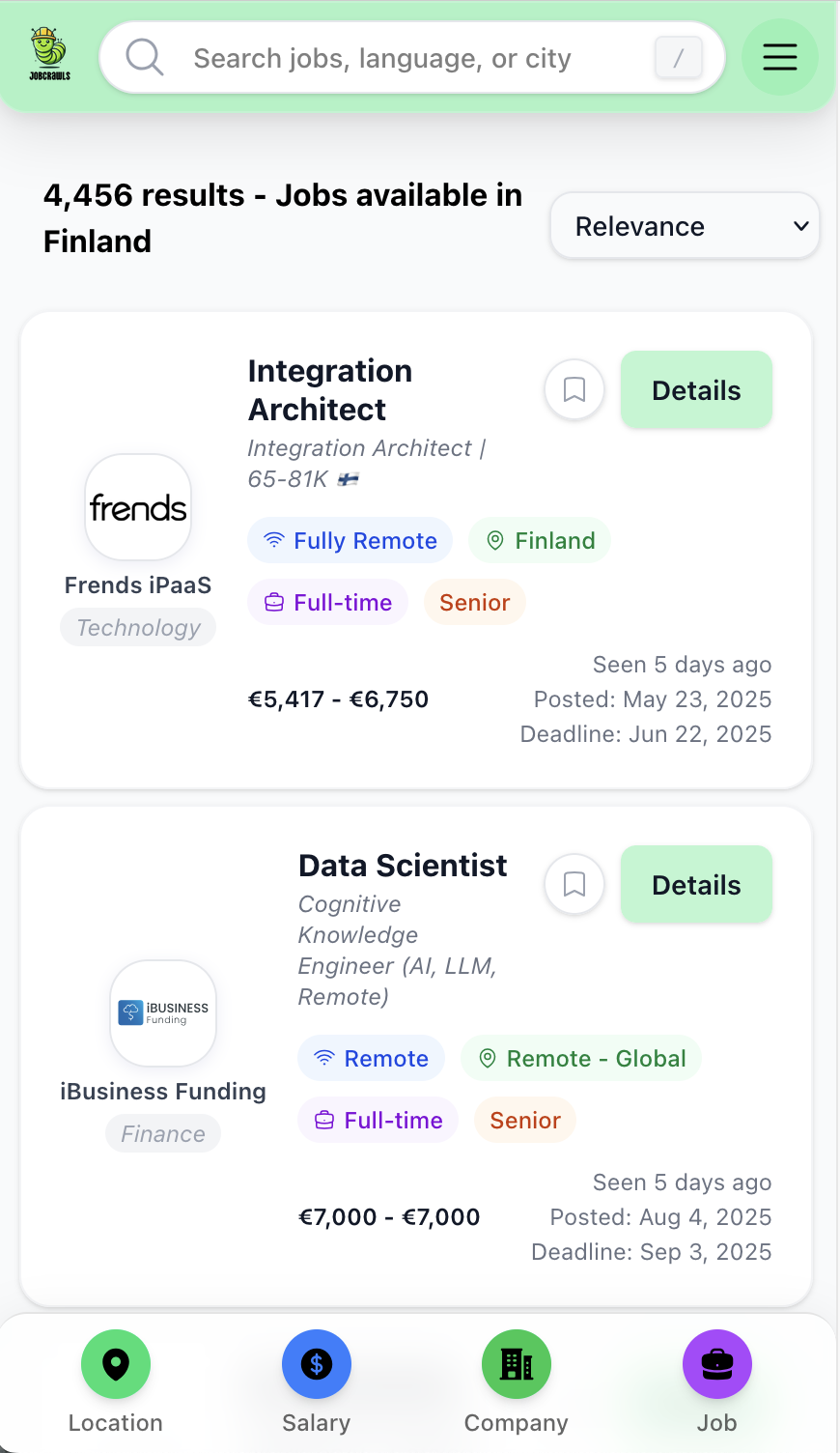View Details for Integration Architect

tap(696, 390)
